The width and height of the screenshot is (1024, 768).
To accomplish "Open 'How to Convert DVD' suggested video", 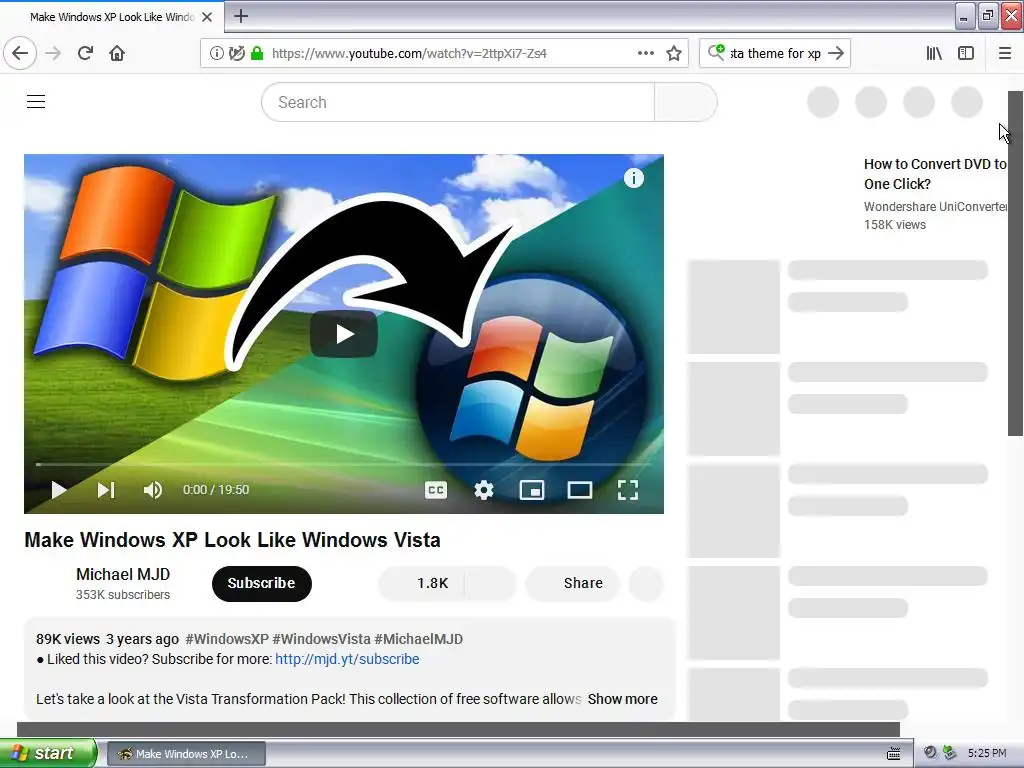I will point(935,174).
